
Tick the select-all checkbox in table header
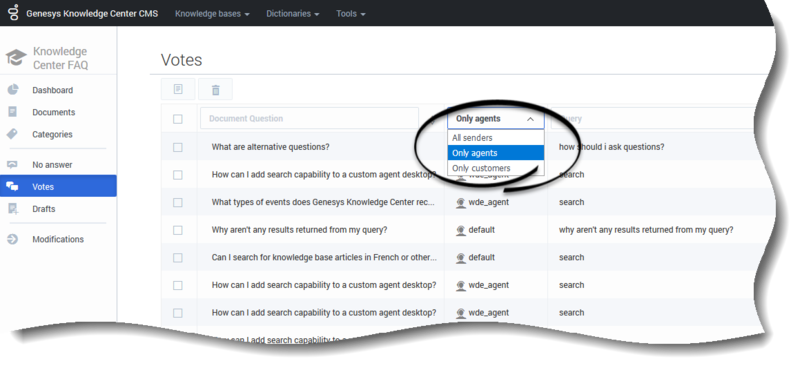[178, 119]
